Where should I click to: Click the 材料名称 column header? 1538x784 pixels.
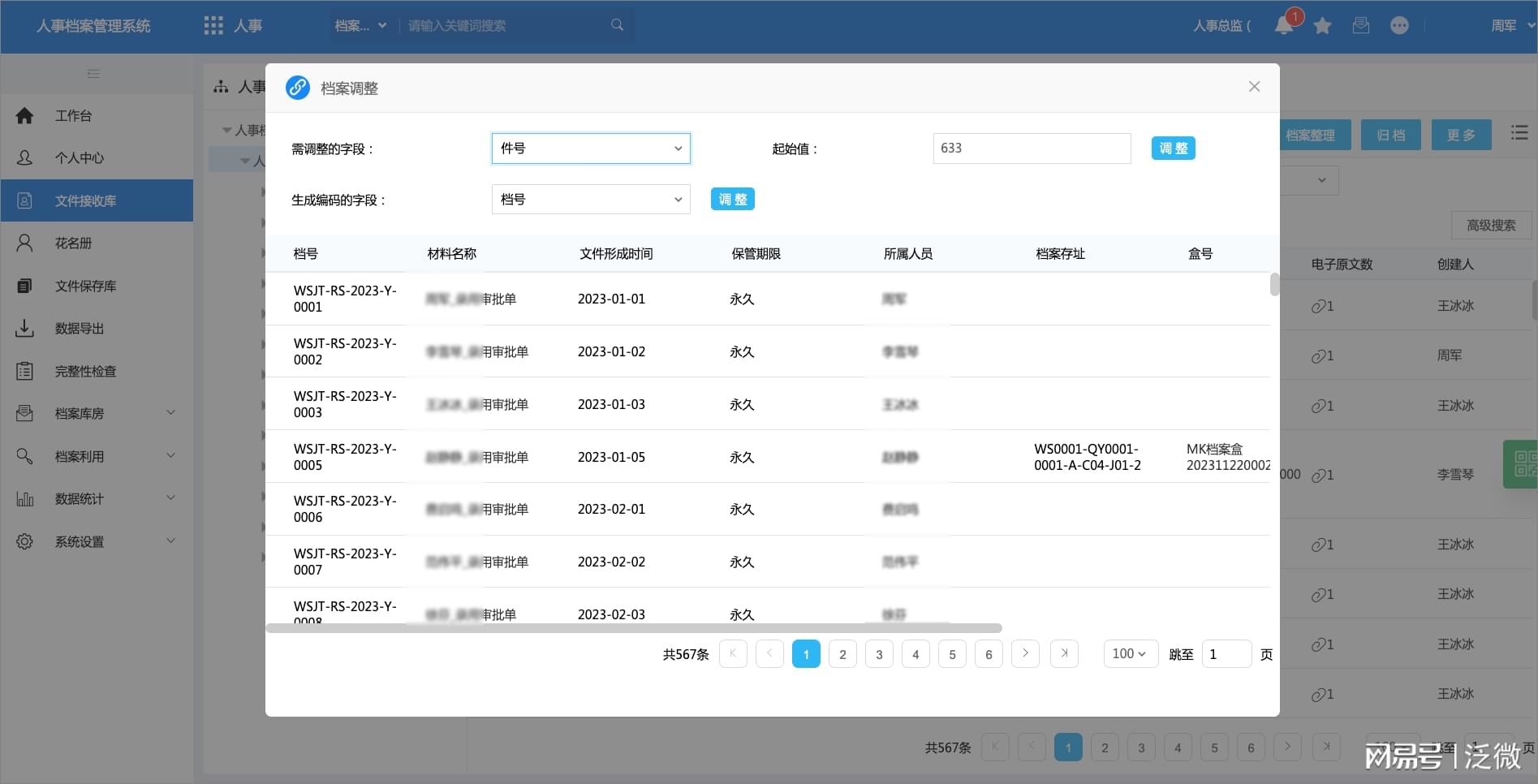click(x=452, y=254)
